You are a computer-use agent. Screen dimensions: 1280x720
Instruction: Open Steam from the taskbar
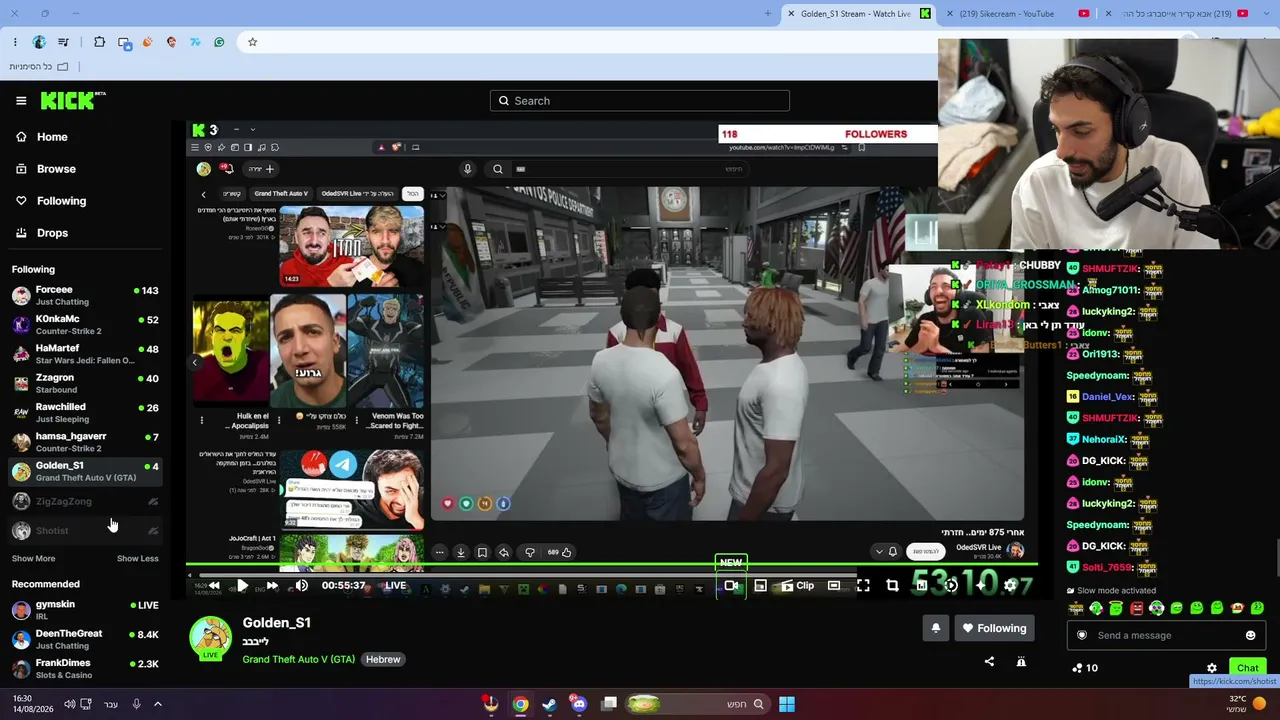click(549, 704)
